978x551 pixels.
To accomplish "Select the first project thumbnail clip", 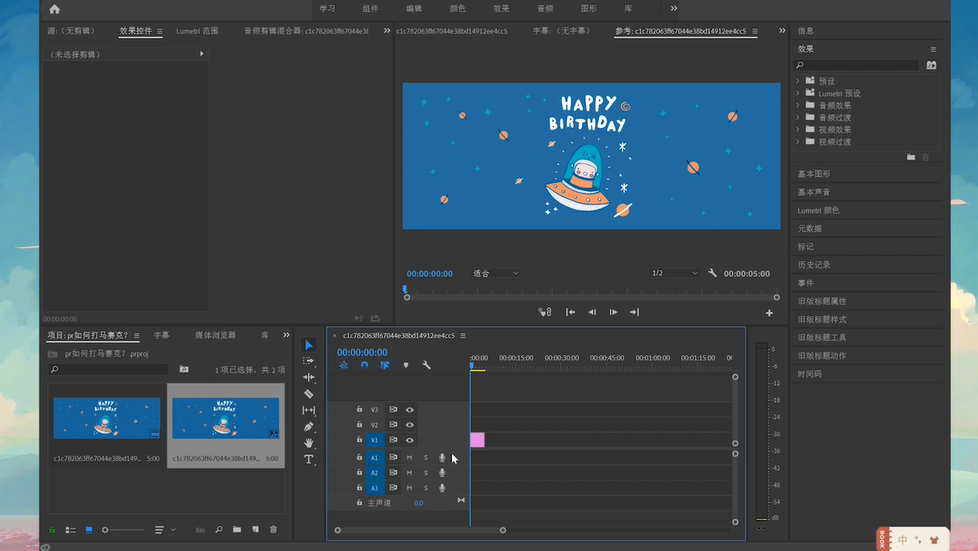I will (107, 418).
